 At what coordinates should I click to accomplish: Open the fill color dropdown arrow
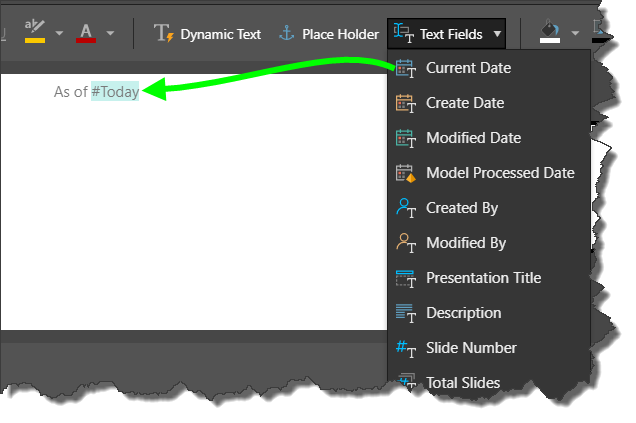[575, 34]
